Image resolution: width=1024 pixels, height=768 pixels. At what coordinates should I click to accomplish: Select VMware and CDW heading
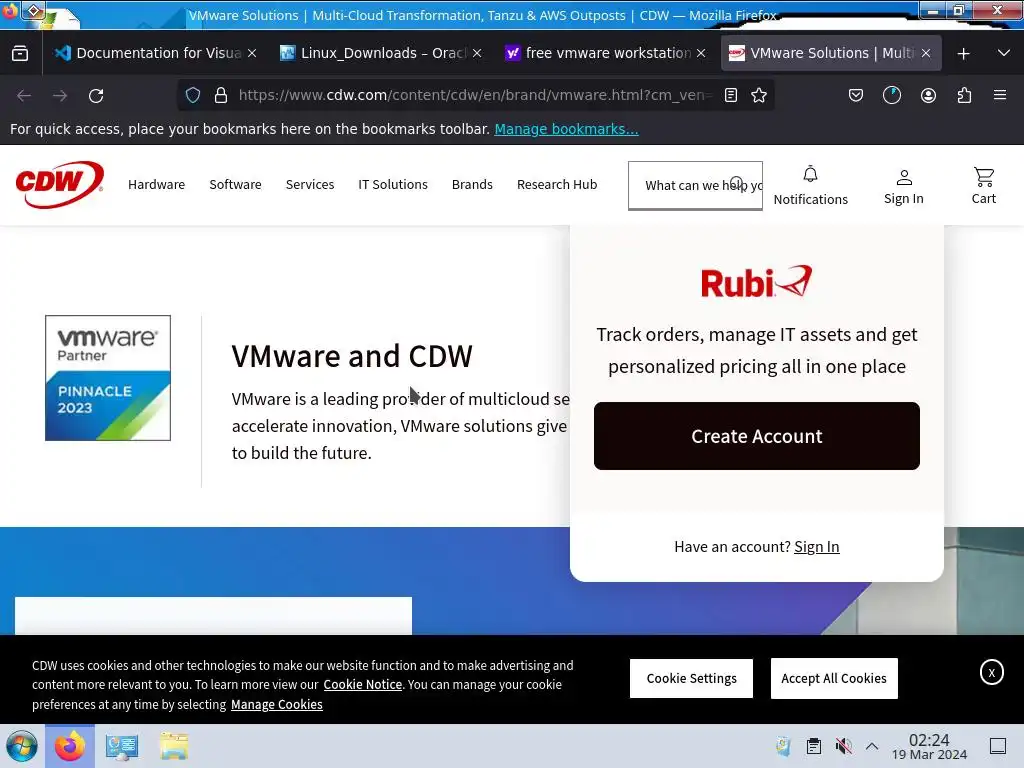[x=352, y=357]
